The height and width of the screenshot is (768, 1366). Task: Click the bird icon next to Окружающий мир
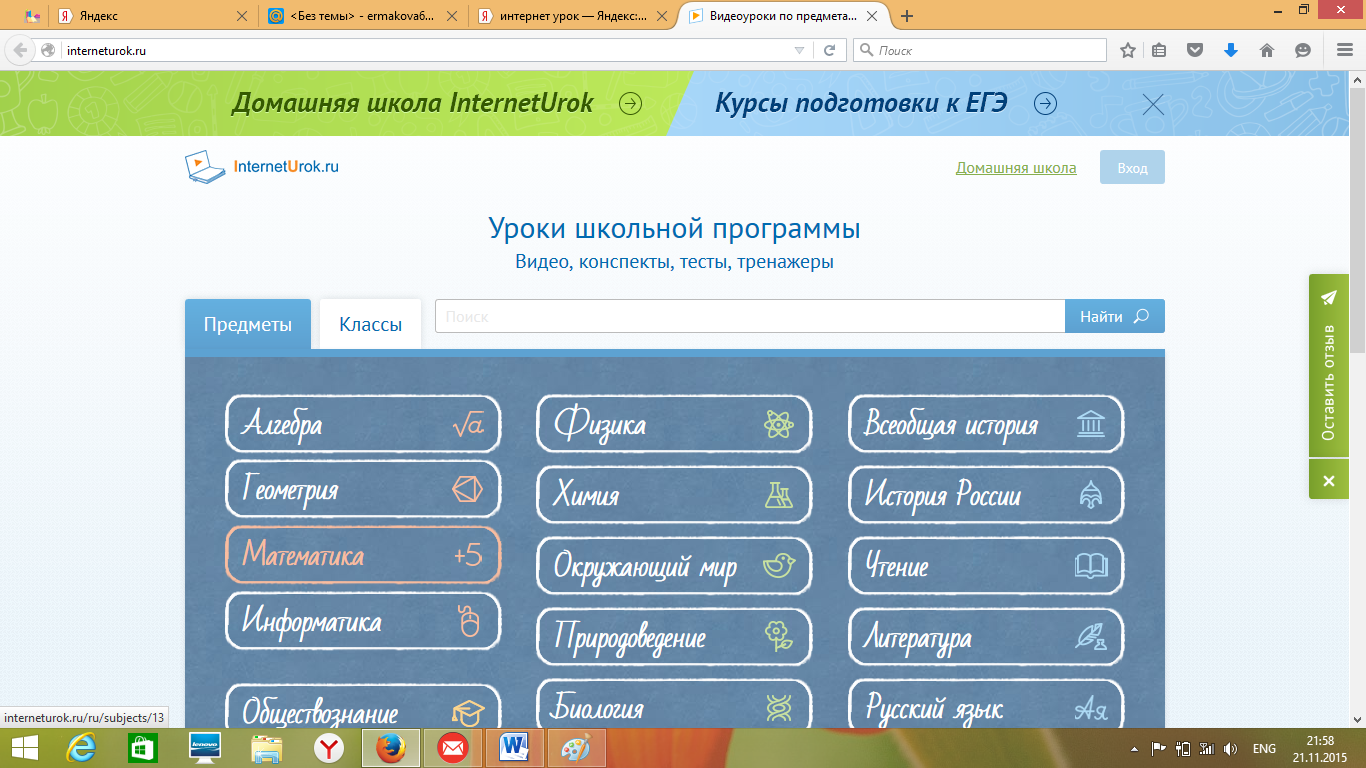pos(778,566)
